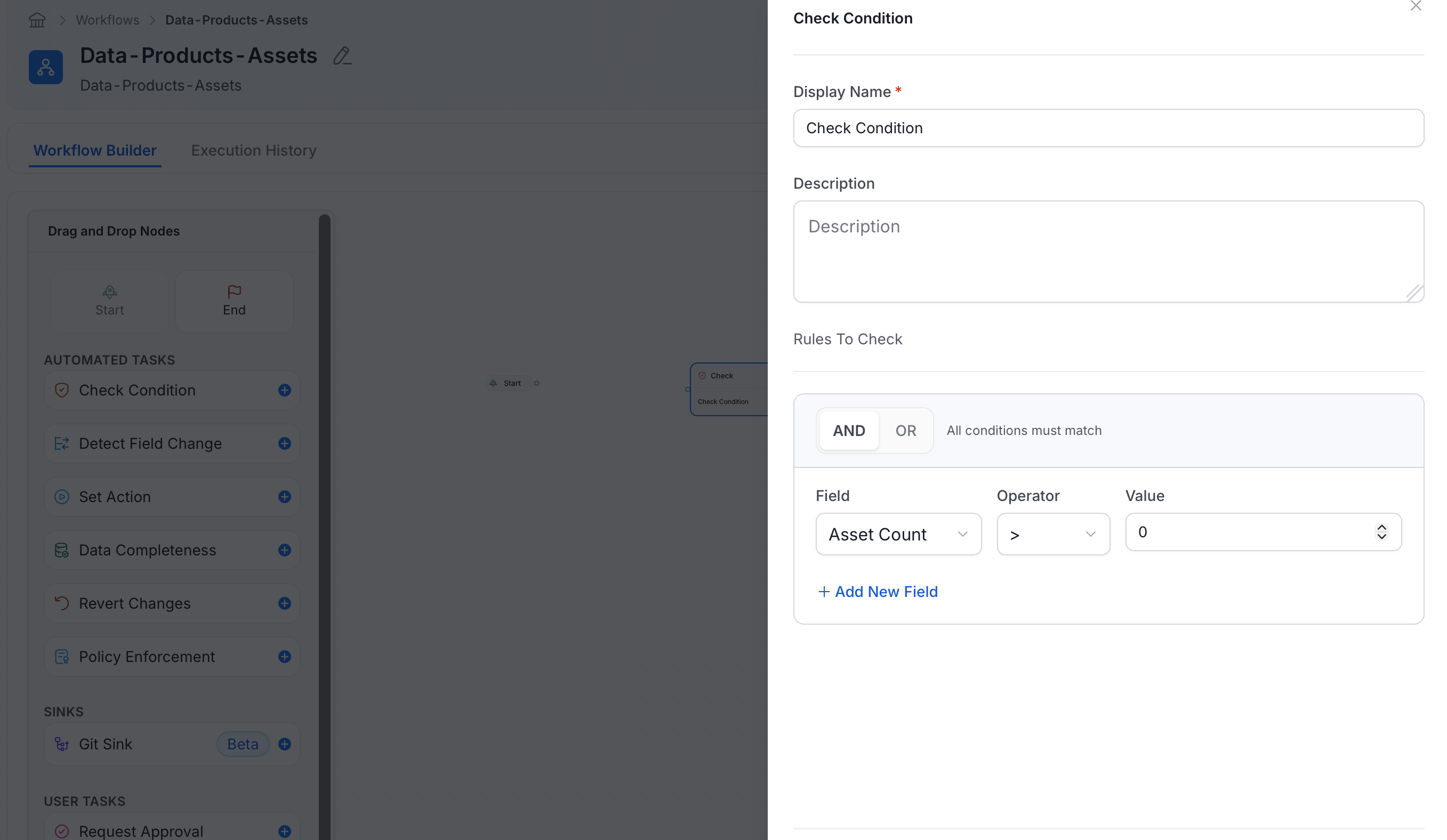Add Git Sink node via plus icon
The image size is (1447, 840).
[x=284, y=745]
